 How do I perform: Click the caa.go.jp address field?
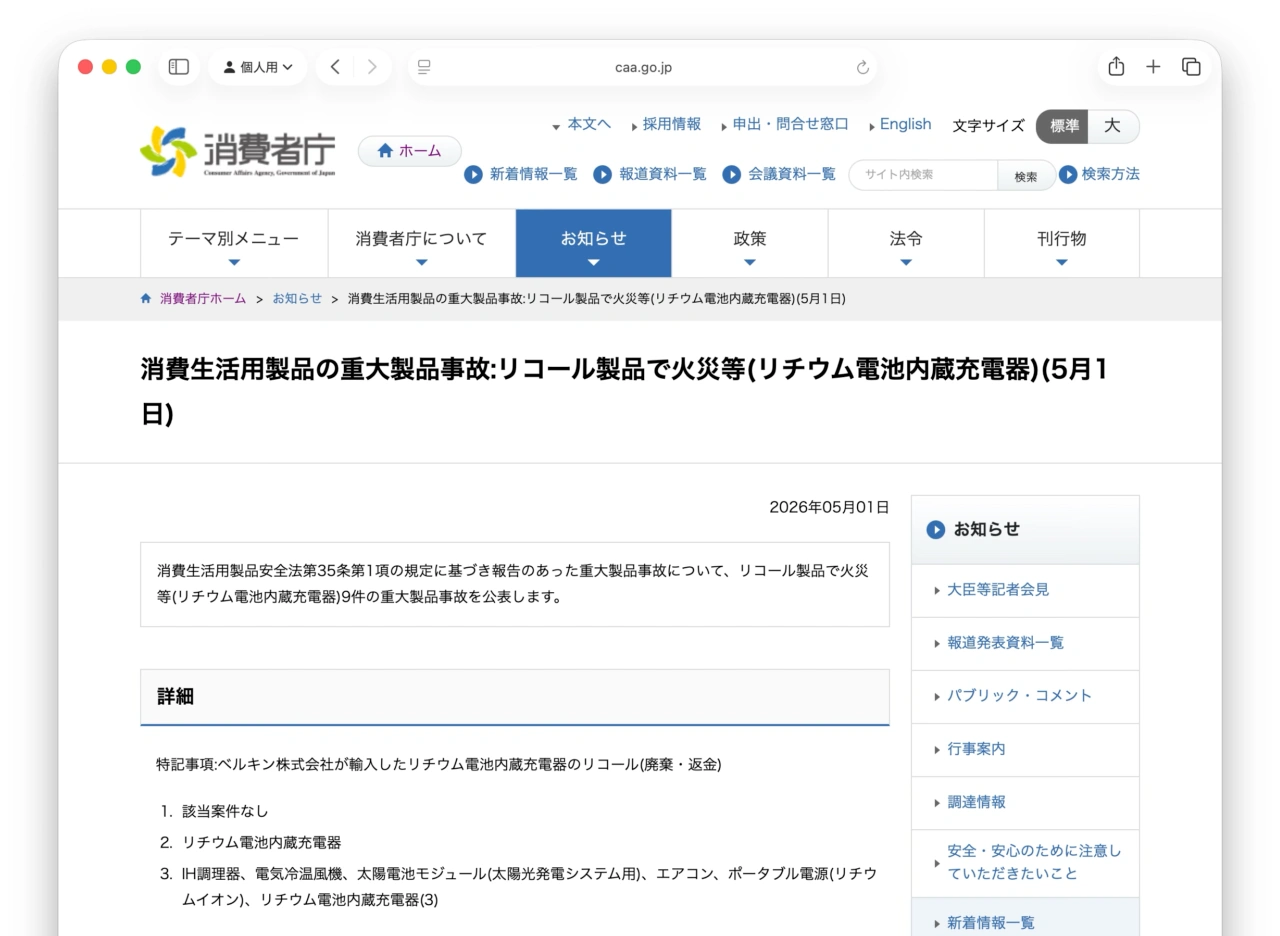click(643, 67)
